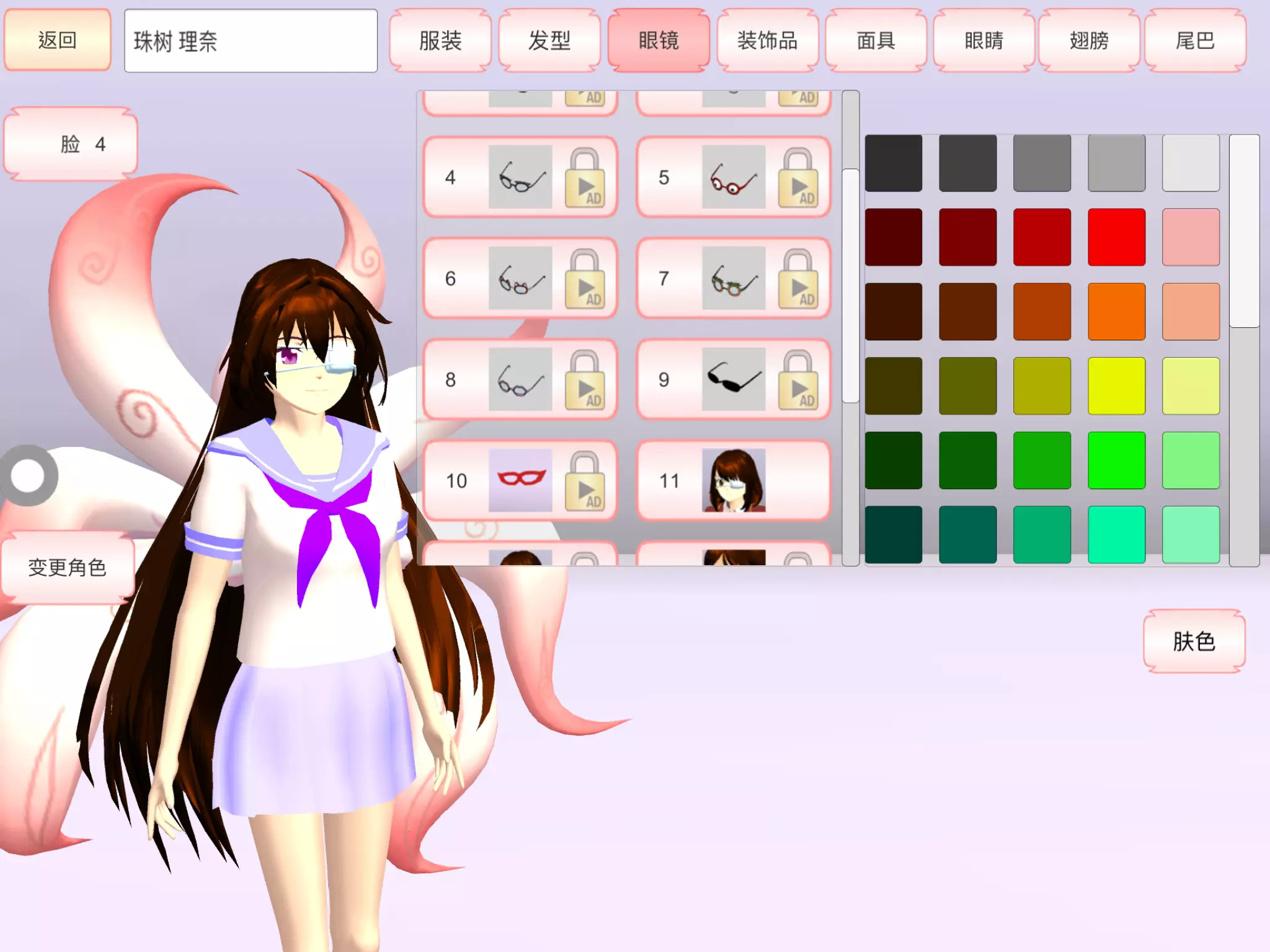
Task: Cycle the 脸 4 face selector
Action: click(71, 144)
